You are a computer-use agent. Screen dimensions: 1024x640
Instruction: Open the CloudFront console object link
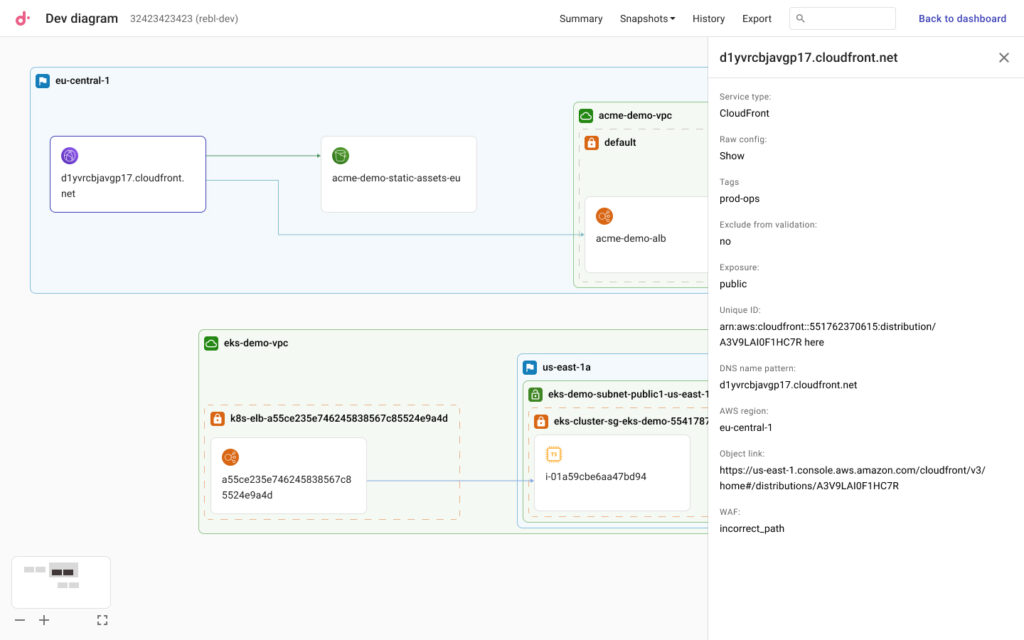point(852,478)
